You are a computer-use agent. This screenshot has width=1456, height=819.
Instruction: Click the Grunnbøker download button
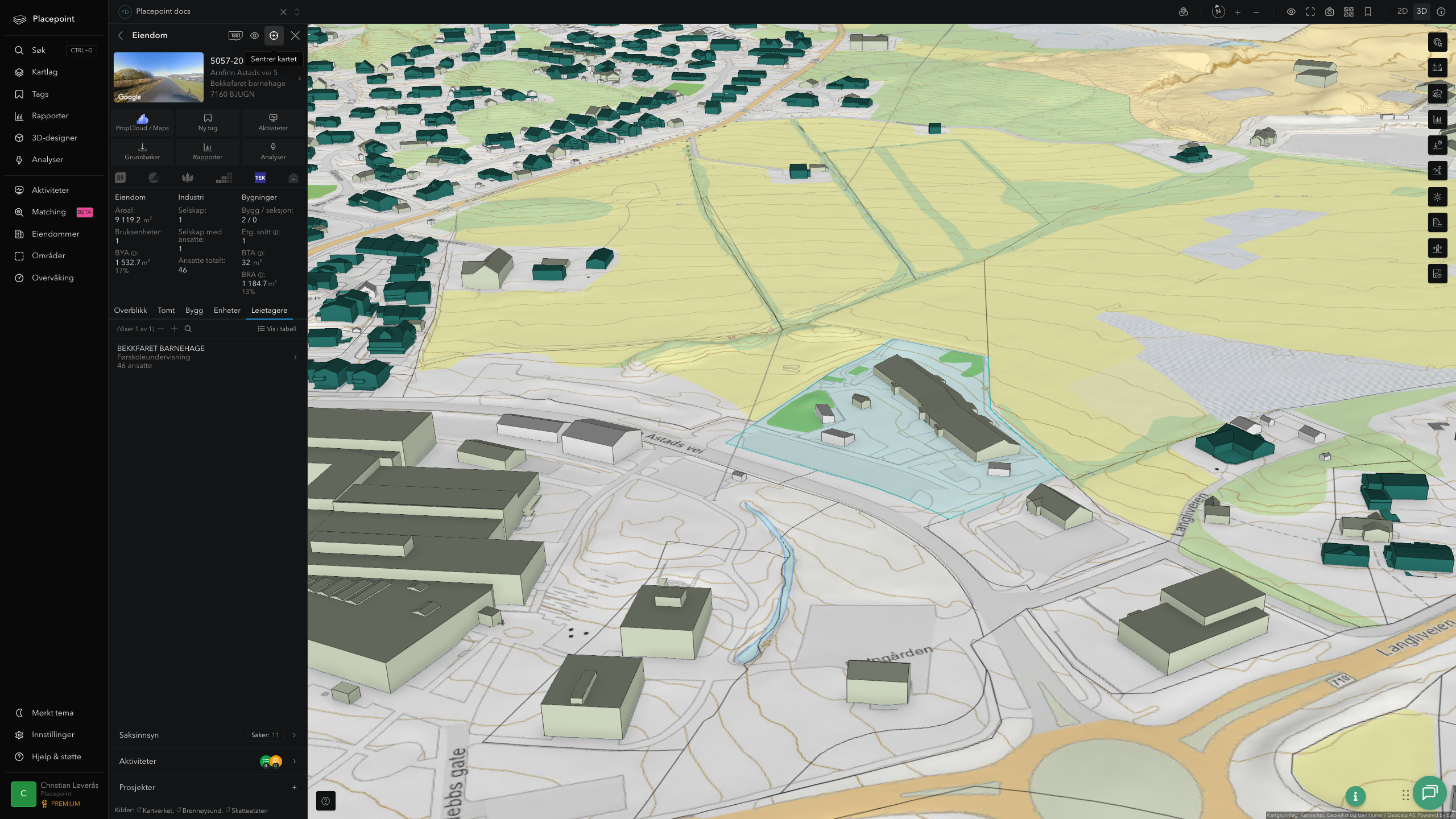click(142, 151)
